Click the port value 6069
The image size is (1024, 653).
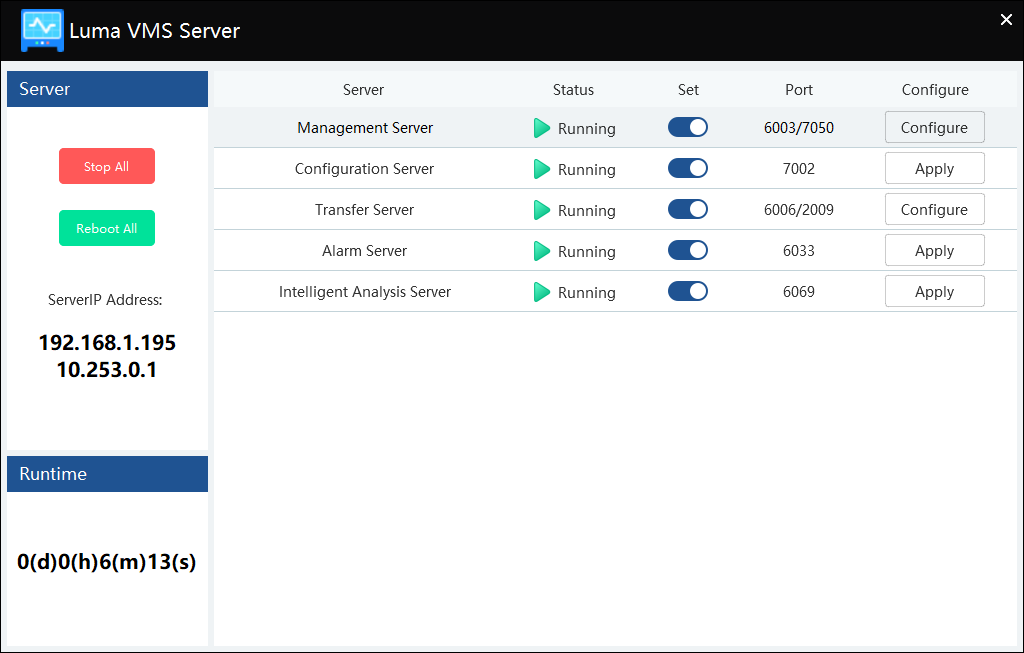click(x=799, y=292)
